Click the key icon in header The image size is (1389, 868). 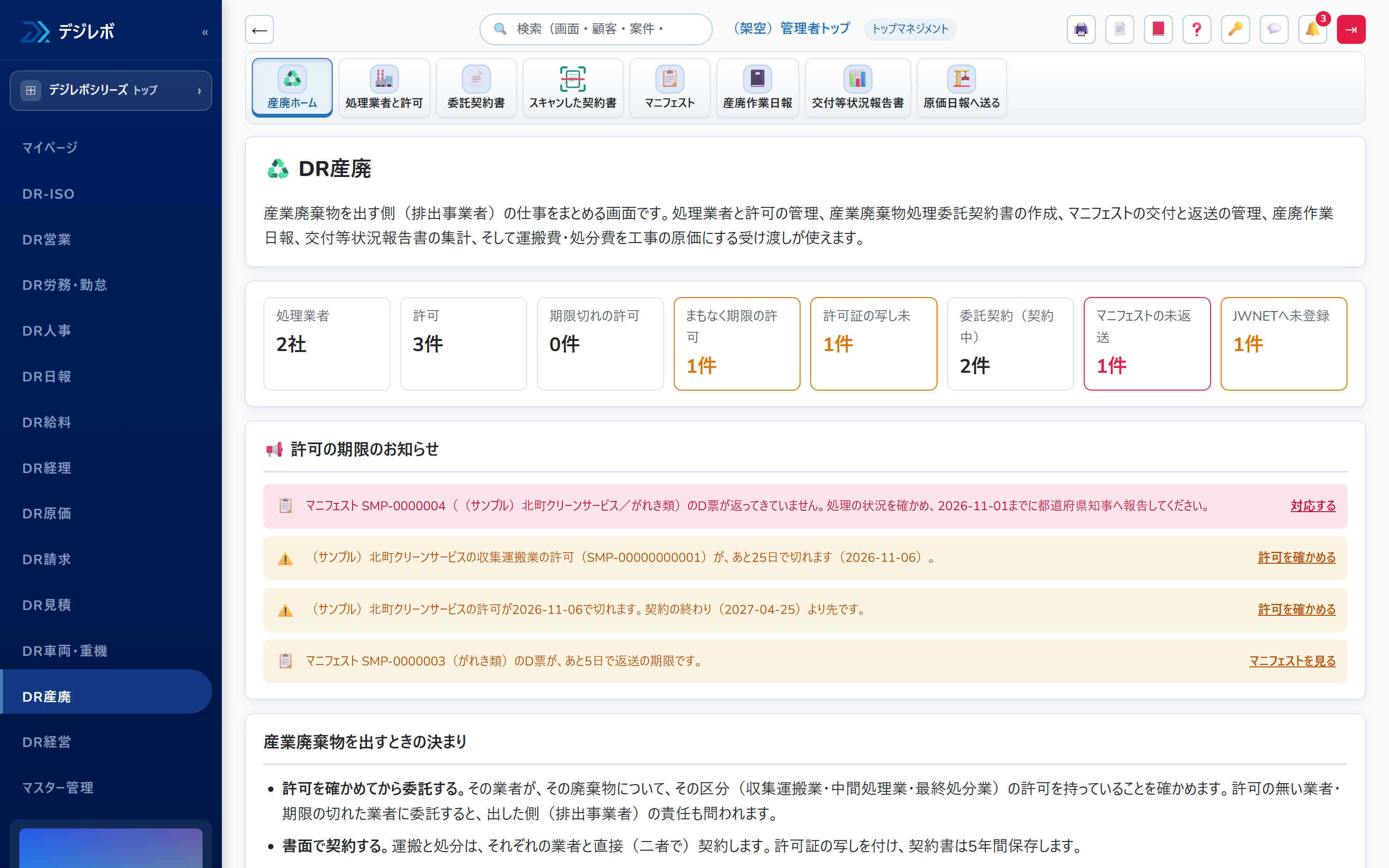point(1235,29)
